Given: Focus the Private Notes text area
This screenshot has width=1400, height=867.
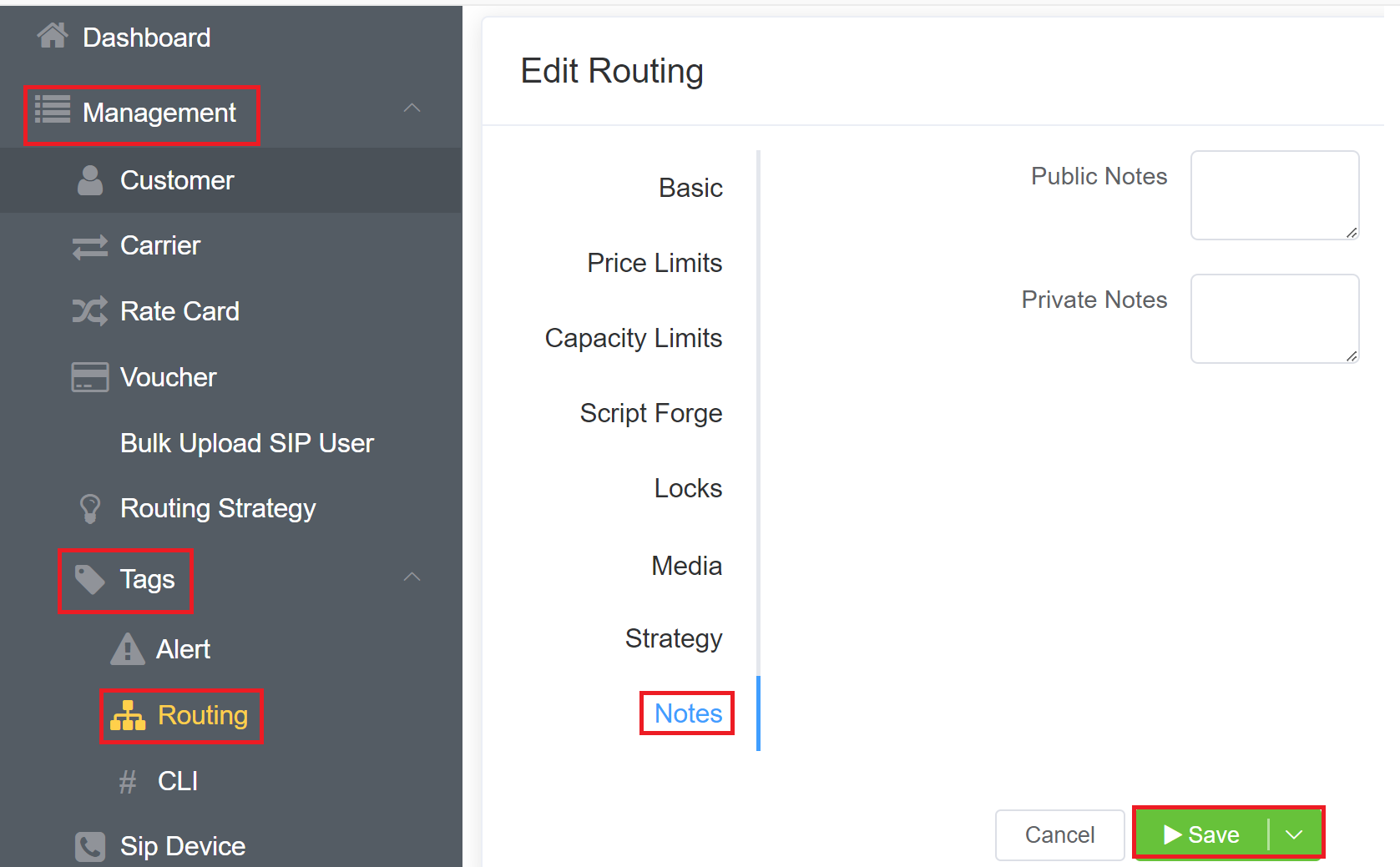Looking at the screenshot, I should [x=1274, y=319].
